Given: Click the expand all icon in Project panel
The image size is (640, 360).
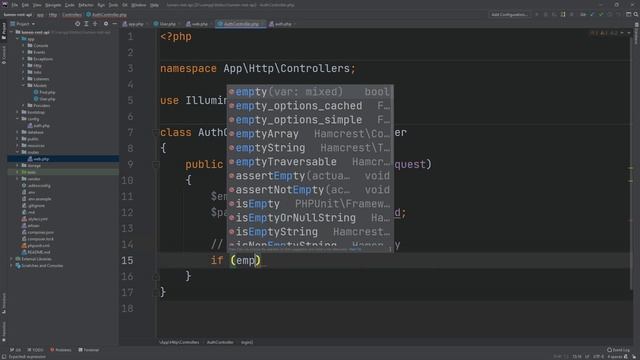Looking at the screenshot, I should pyautogui.click(x=86, y=24).
